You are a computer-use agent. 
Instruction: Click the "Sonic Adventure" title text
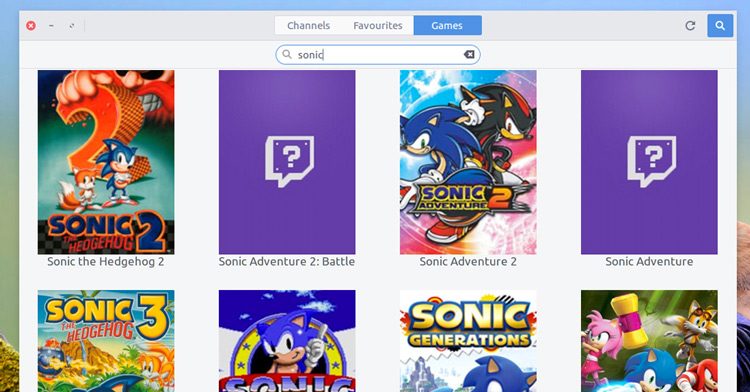(649, 261)
